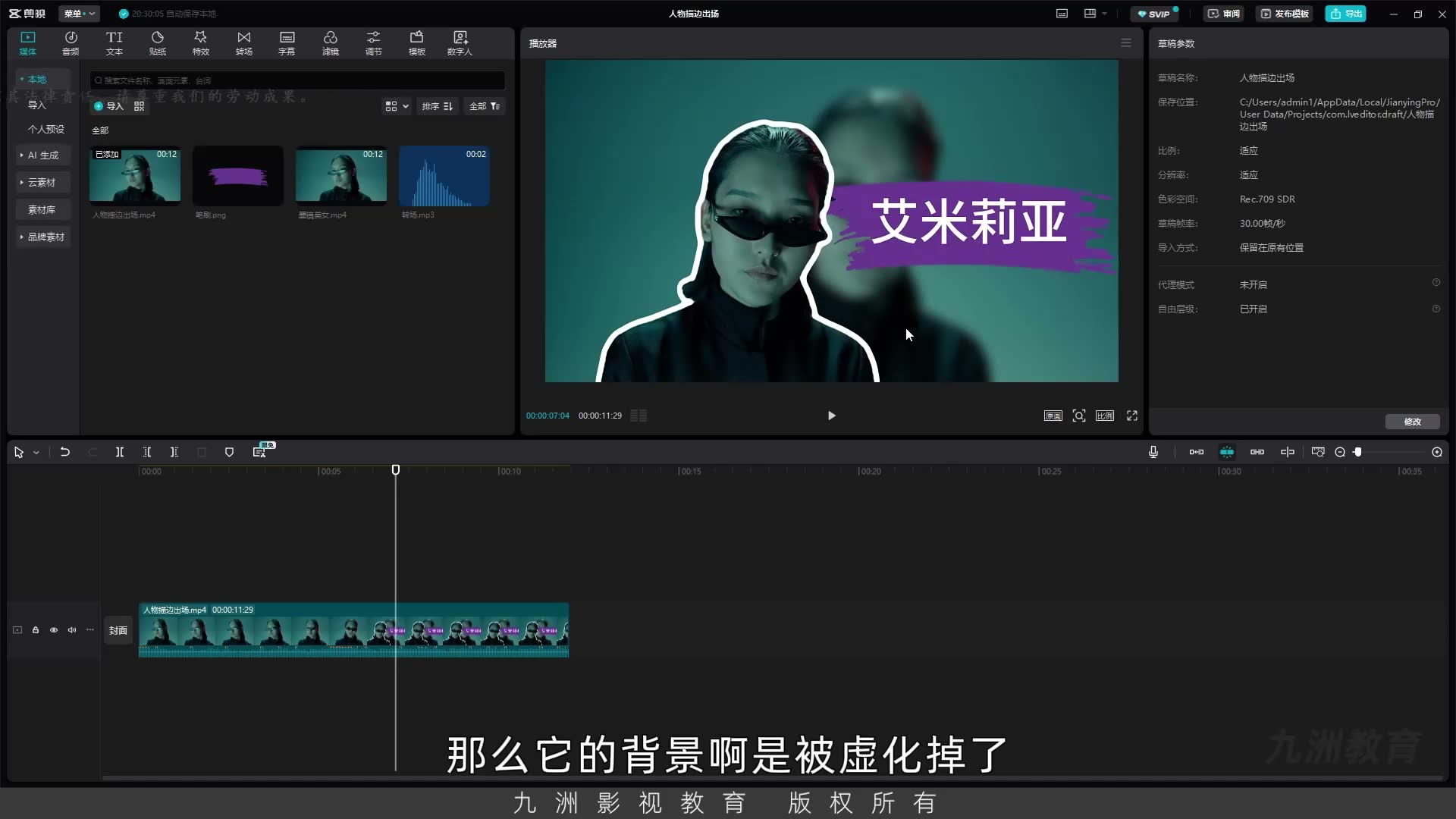Enter fullscreen preview in the player
The image size is (1456, 819).
tap(1132, 416)
